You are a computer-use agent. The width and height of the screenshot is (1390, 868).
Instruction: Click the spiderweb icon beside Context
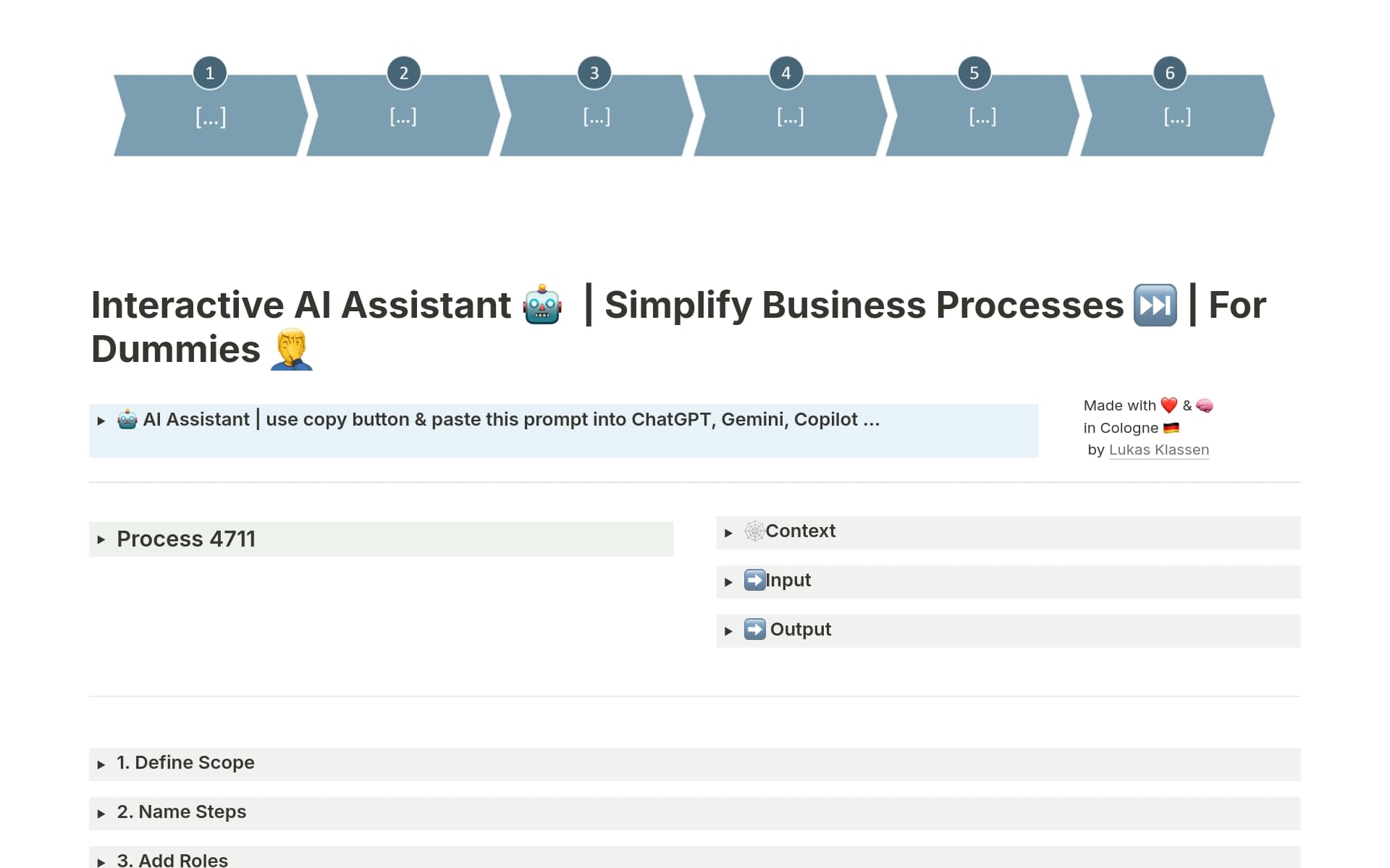(754, 531)
